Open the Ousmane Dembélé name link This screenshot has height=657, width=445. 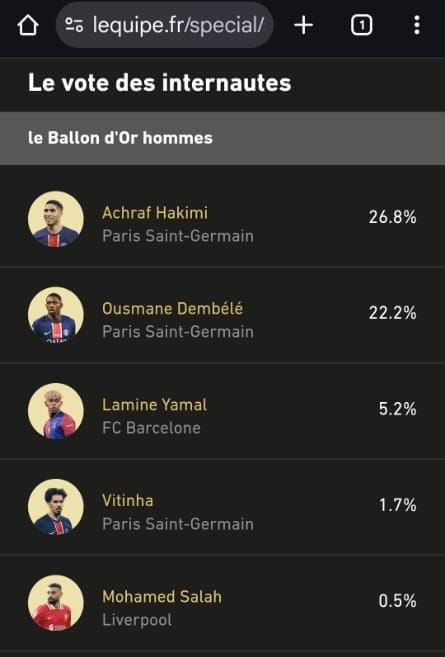tap(173, 308)
